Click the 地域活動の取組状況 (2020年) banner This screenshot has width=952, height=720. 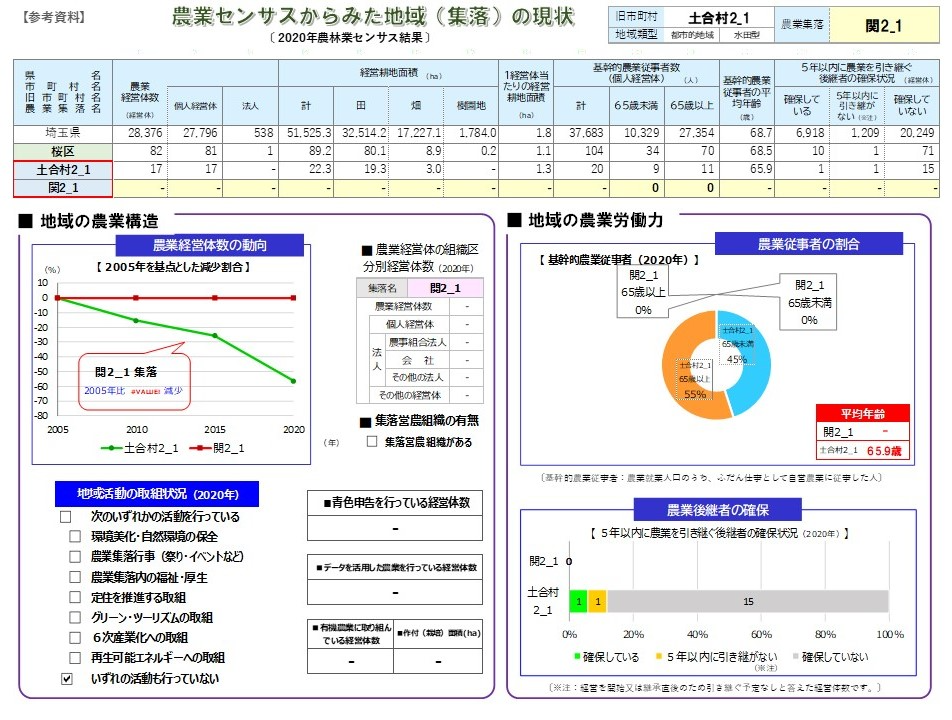pos(157,494)
